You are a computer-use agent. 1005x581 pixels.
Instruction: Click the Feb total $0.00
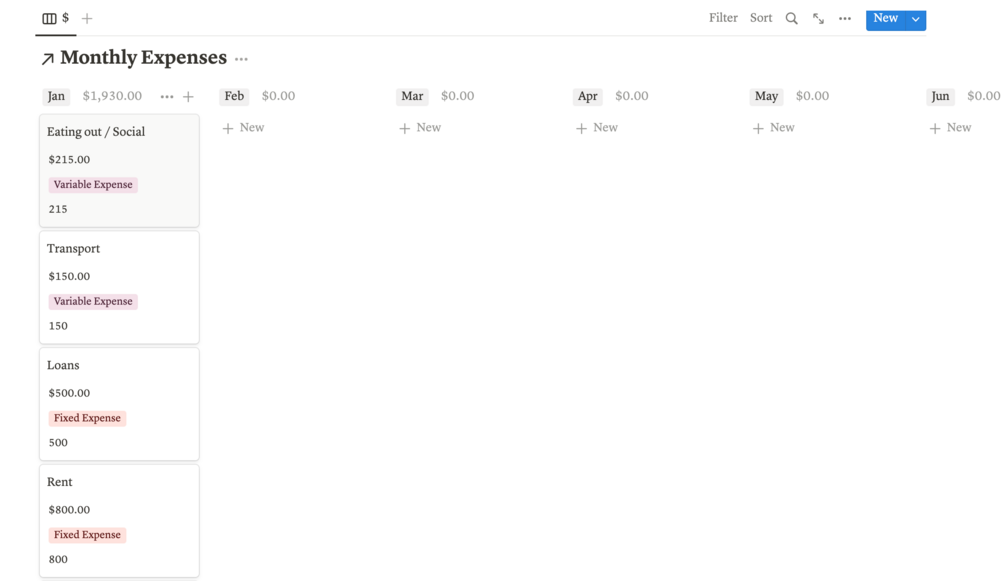(278, 96)
